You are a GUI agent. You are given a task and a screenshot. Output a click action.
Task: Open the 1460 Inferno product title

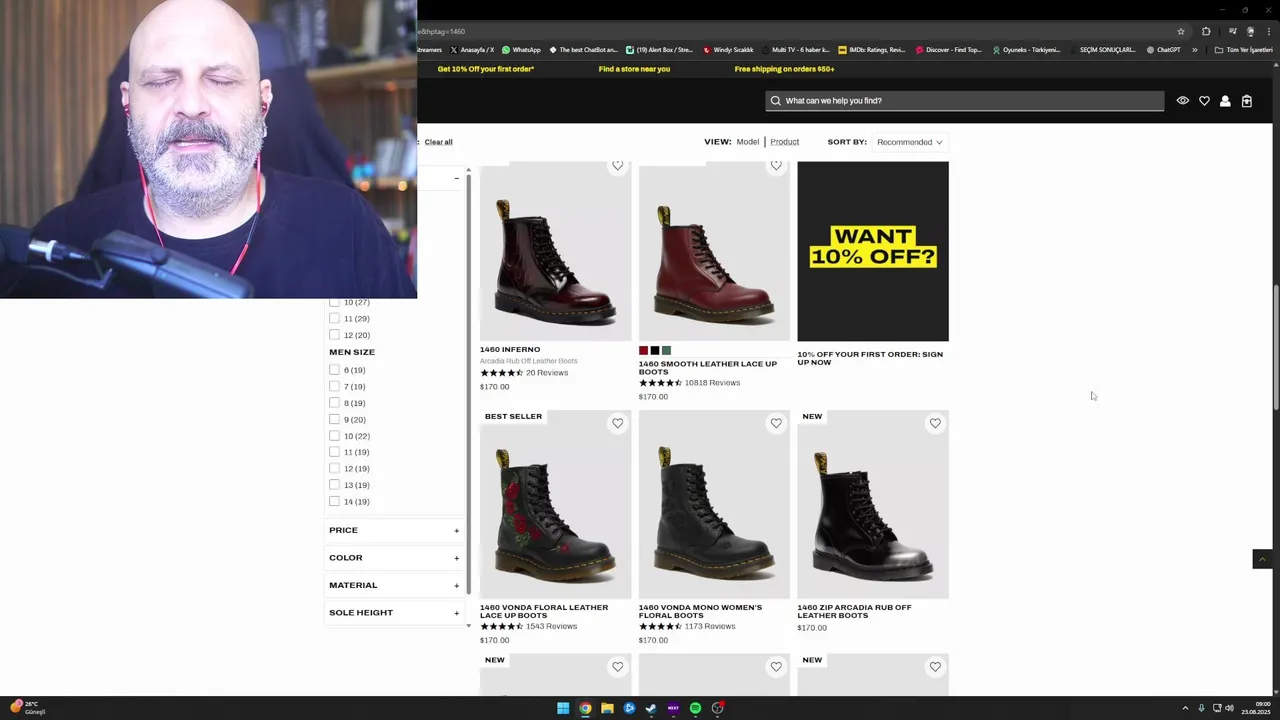(510, 350)
